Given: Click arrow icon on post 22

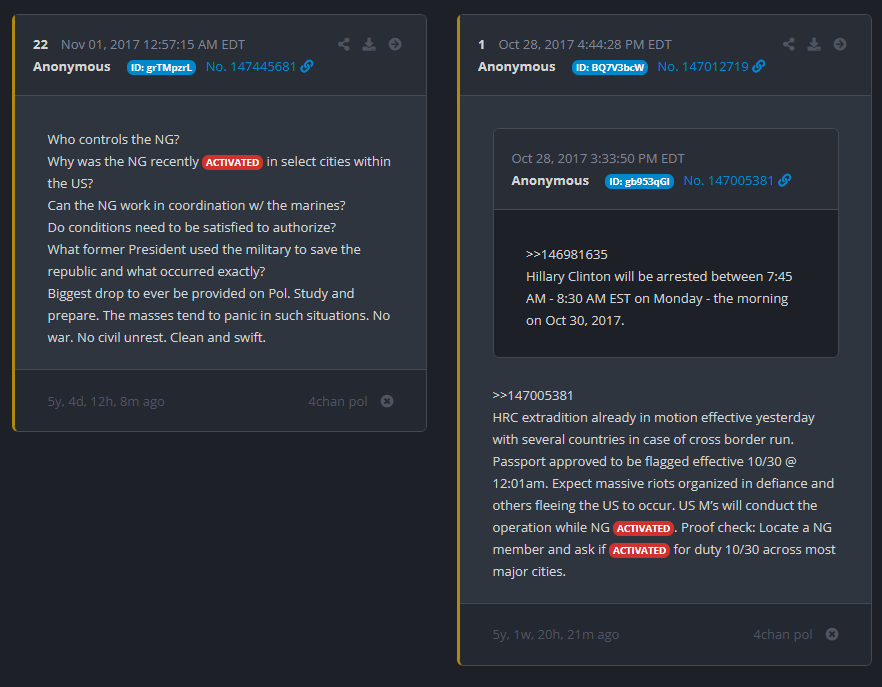Looking at the screenshot, I should (395, 44).
